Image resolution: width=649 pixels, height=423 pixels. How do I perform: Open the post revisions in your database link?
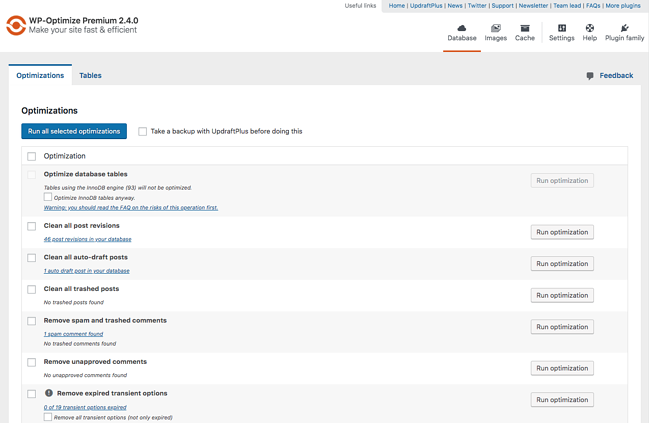point(87,239)
